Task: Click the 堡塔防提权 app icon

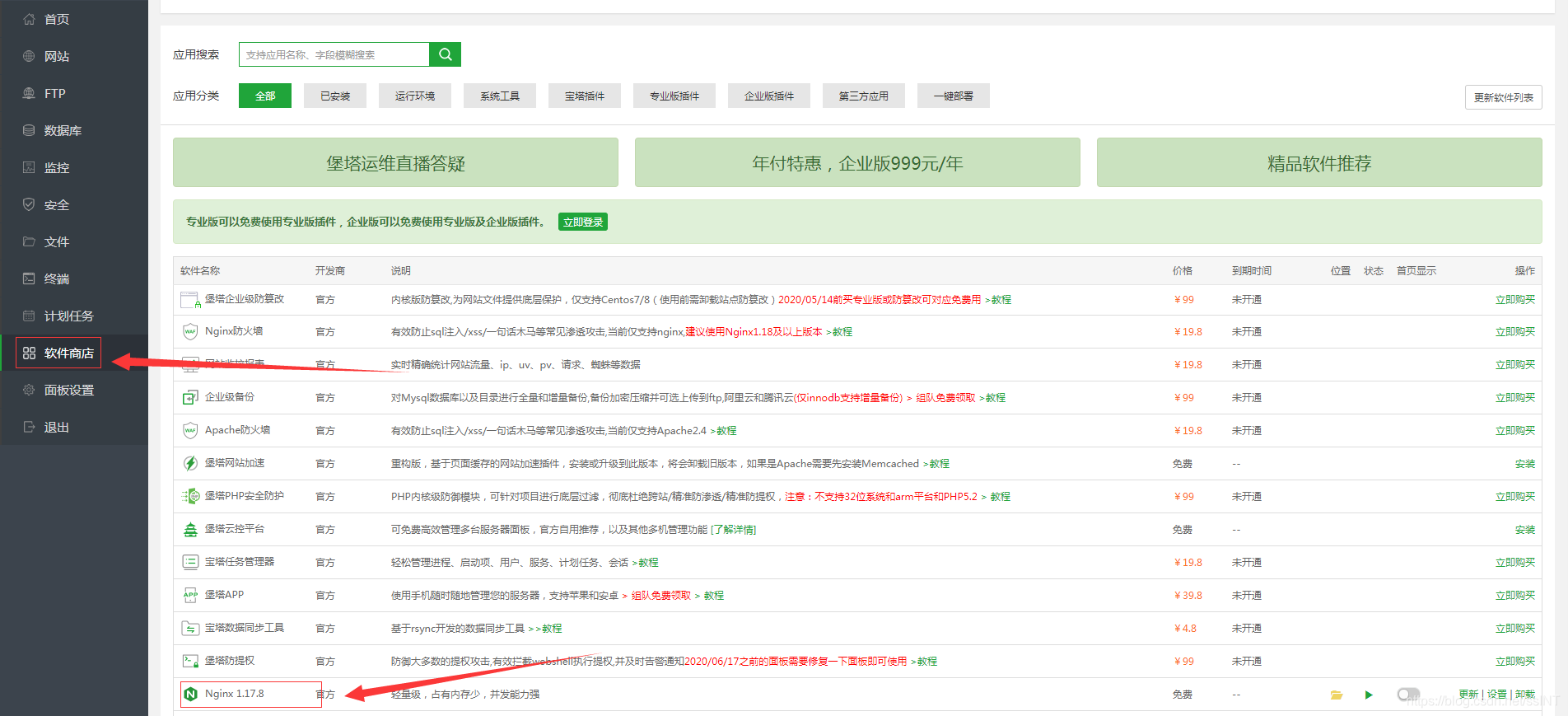Action: pos(190,661)
